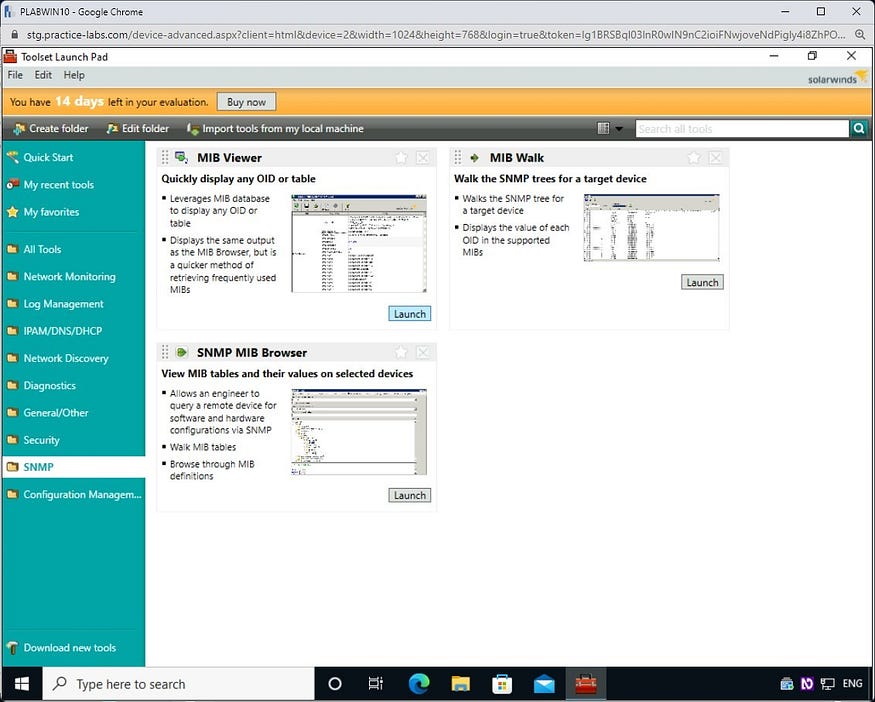Click the site lock icon
This screenshot has height=702, width=875.
[15, 35]
